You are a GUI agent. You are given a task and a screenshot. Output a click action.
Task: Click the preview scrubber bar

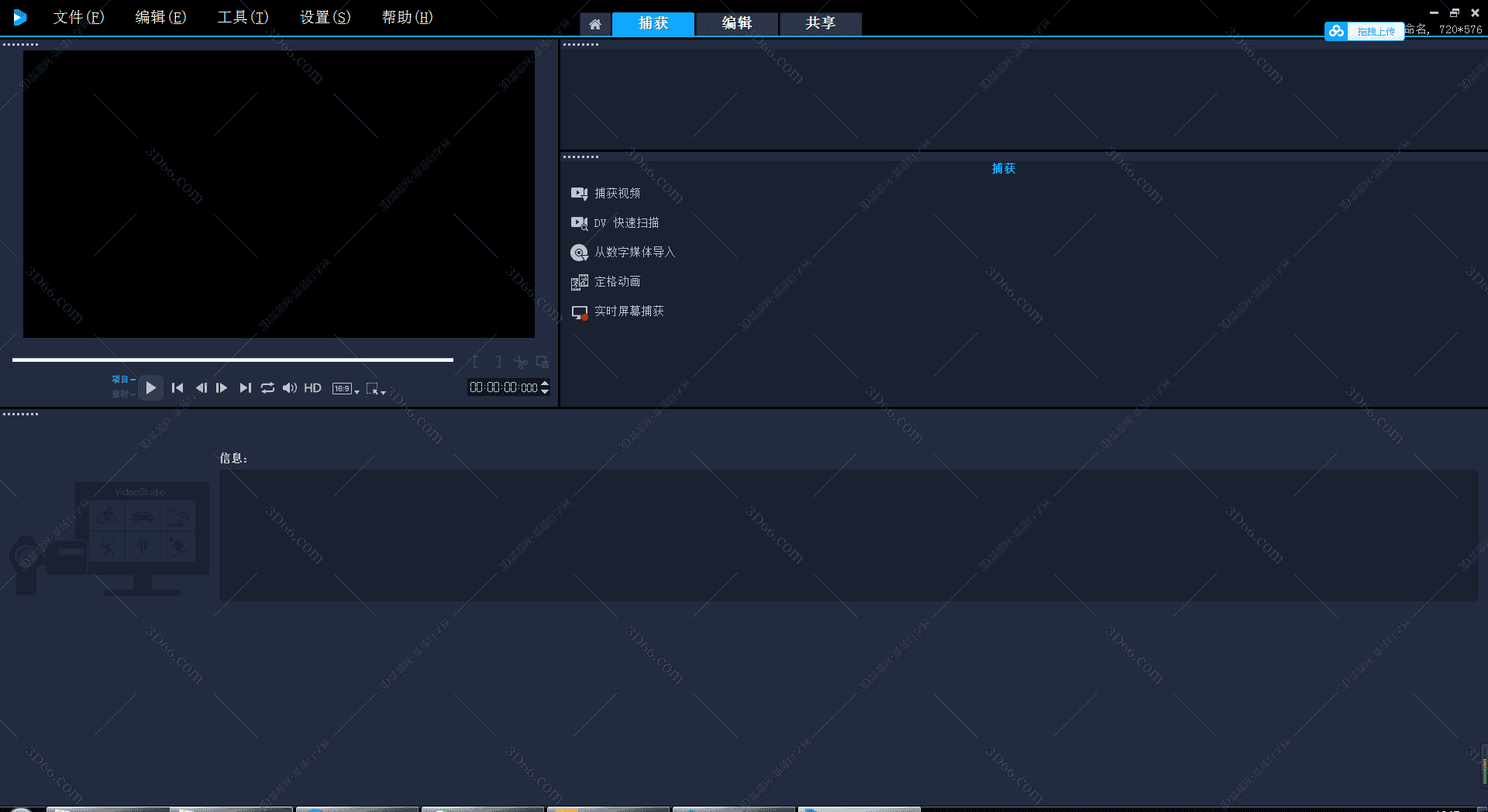pyautogui.click(x=232, y=360)
